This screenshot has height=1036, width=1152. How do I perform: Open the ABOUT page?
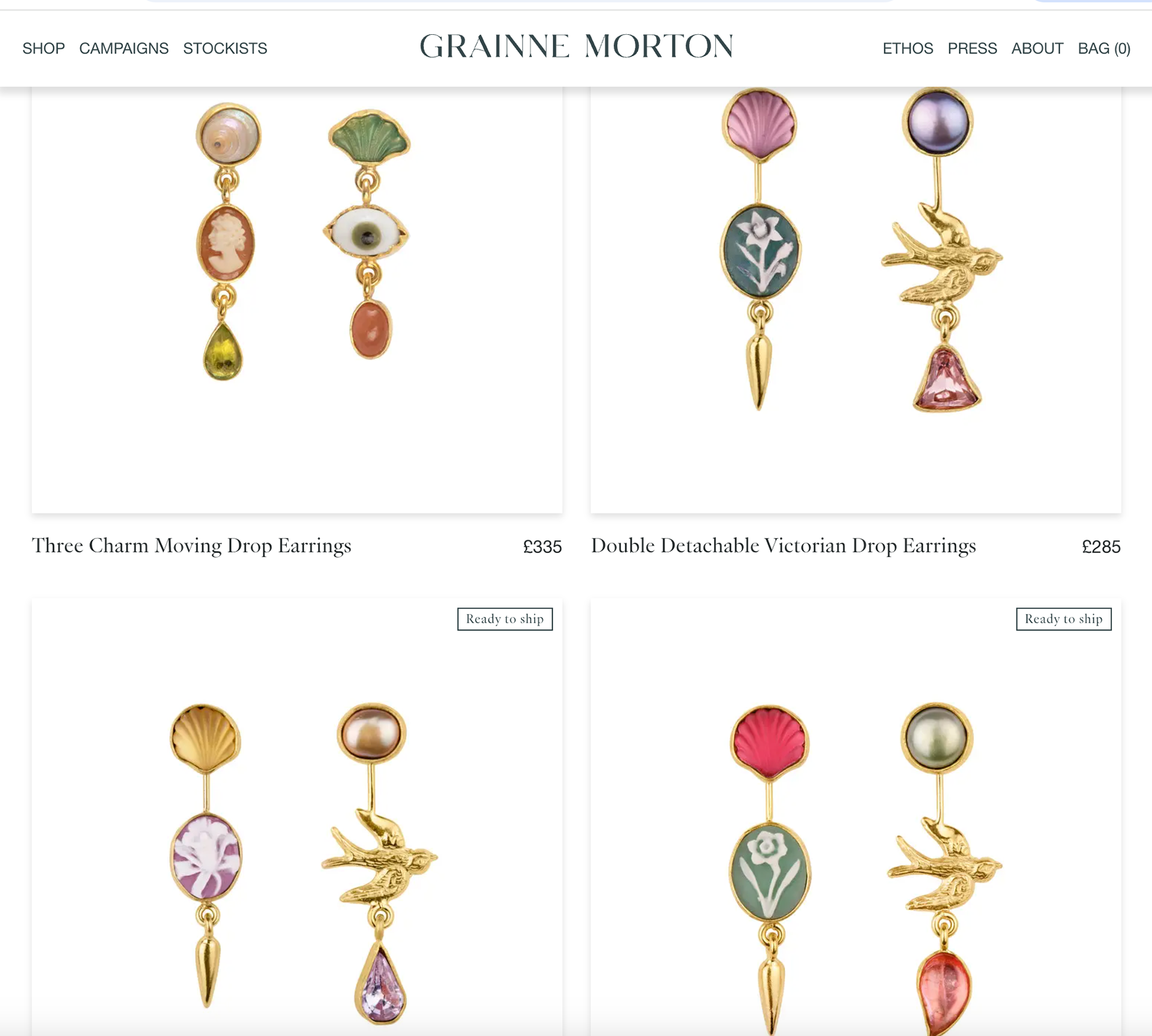click(1037, 48)
